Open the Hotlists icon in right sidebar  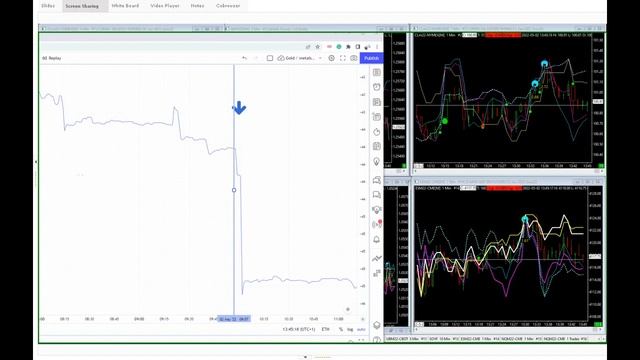(377, 132)
